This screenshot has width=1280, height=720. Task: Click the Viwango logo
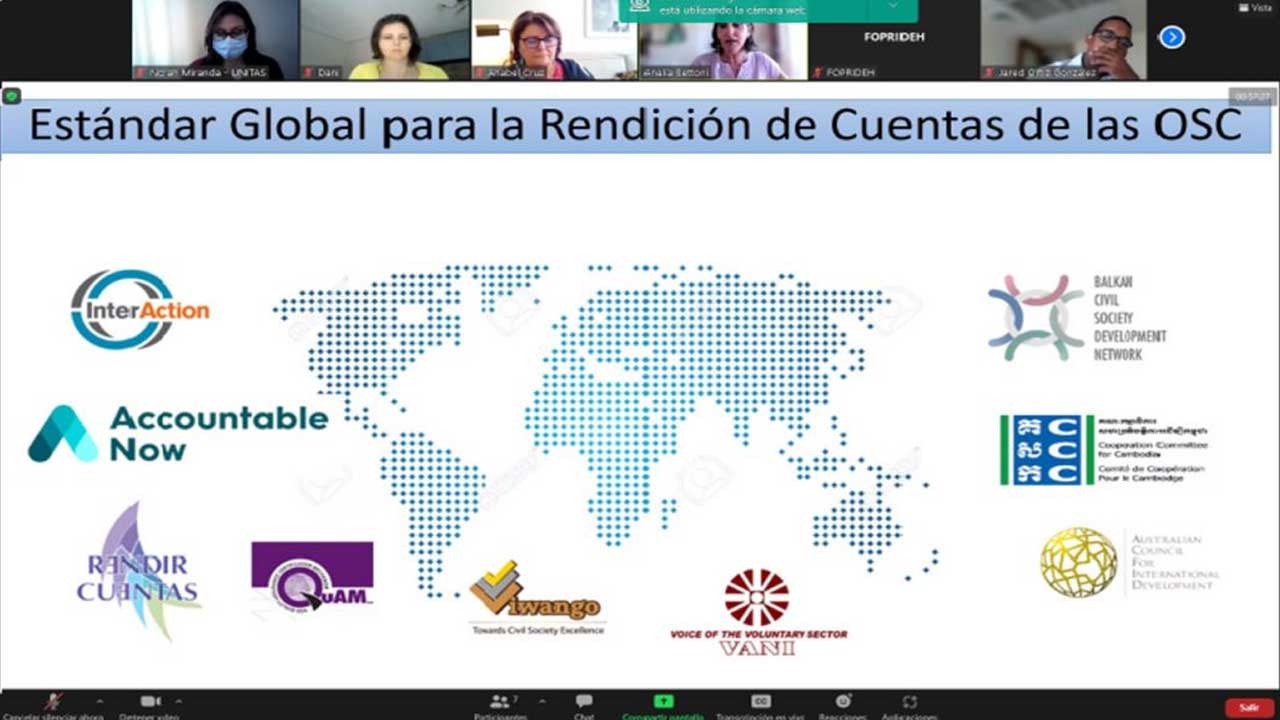(x=537, y=598)
